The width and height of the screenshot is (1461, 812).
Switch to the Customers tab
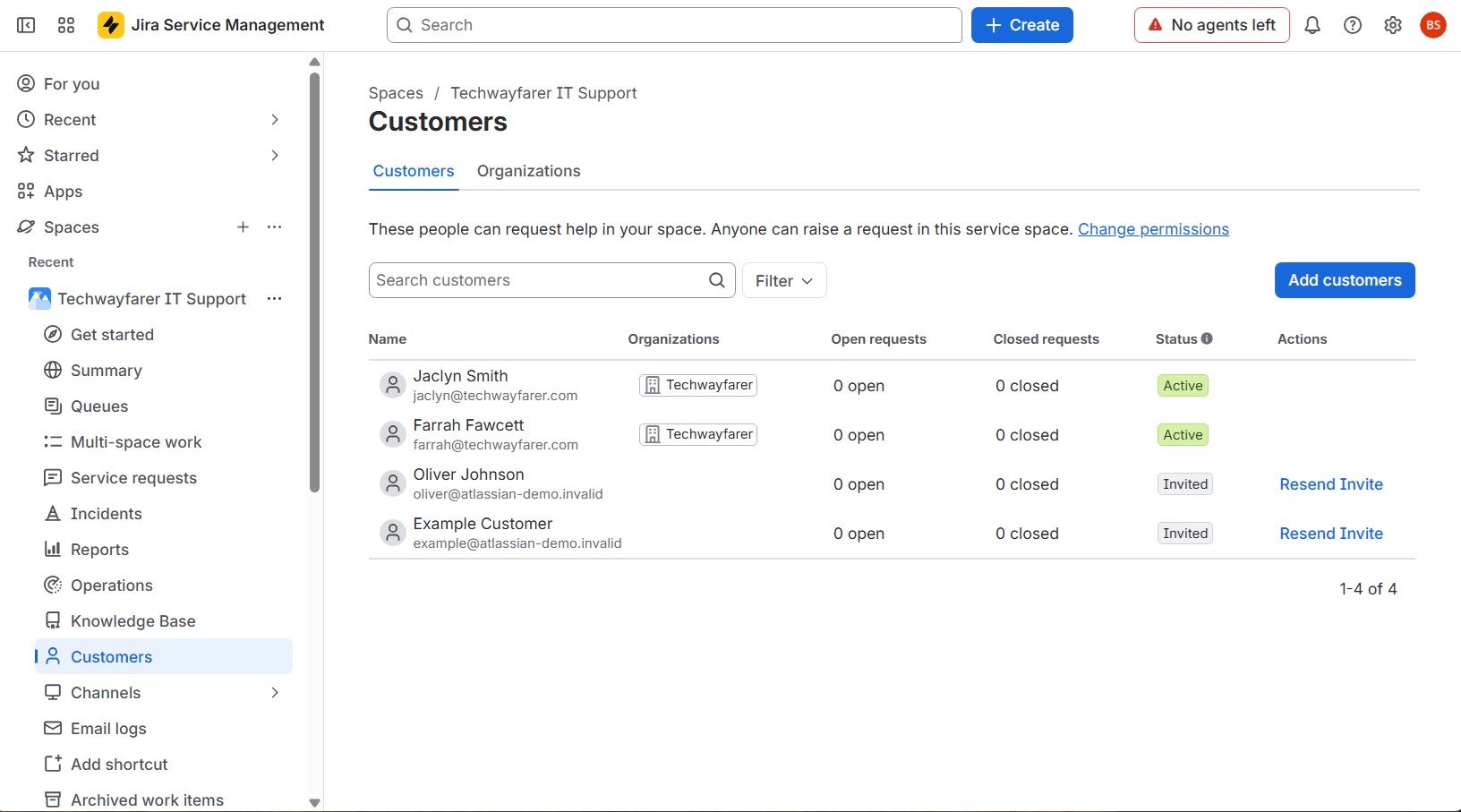[414, 171]
